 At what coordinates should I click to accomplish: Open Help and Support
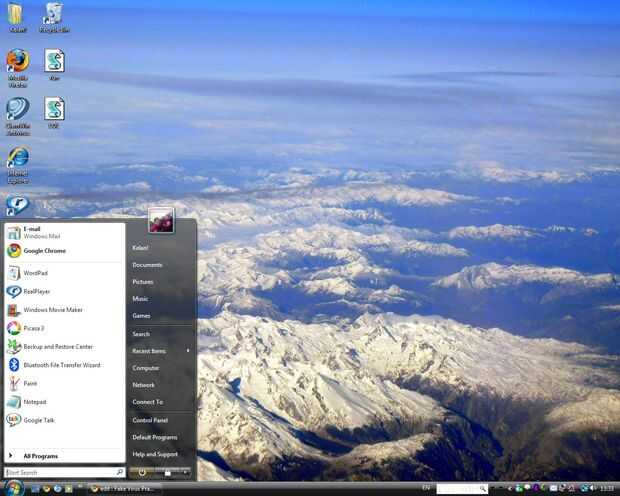coord(155,454)
